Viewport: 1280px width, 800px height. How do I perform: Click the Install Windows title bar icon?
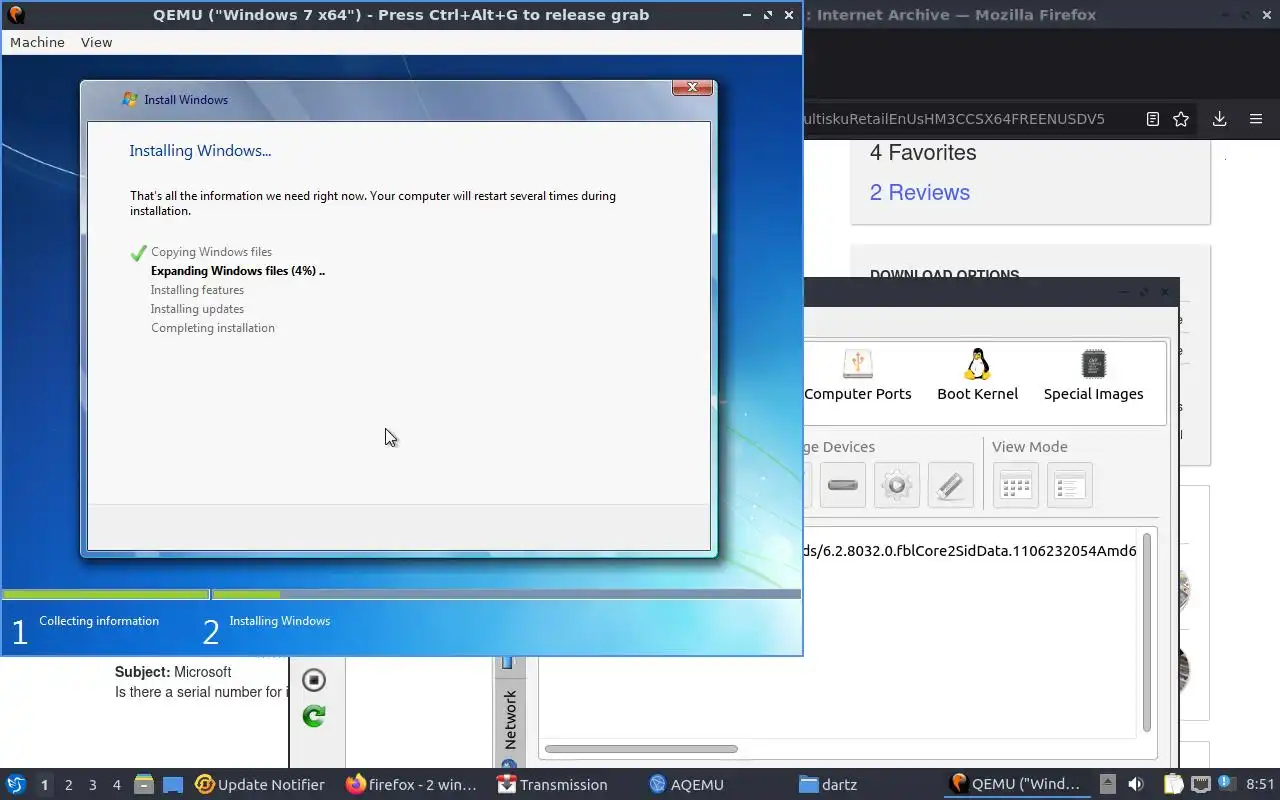pos(129,99)
